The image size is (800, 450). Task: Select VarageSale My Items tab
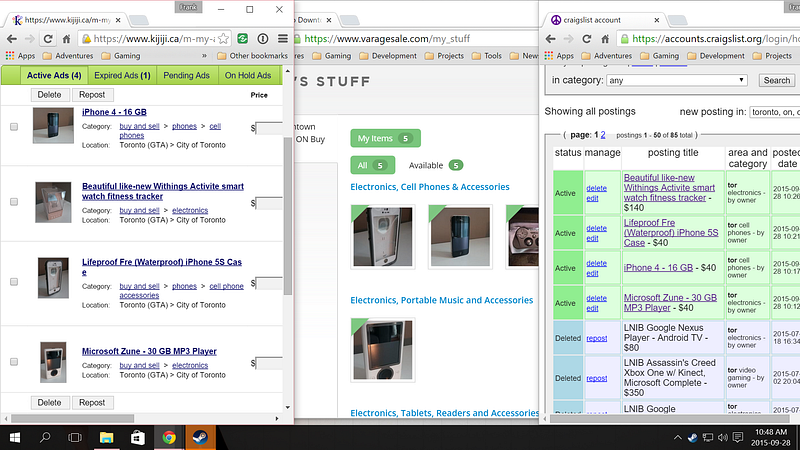(x=385, y=138)
